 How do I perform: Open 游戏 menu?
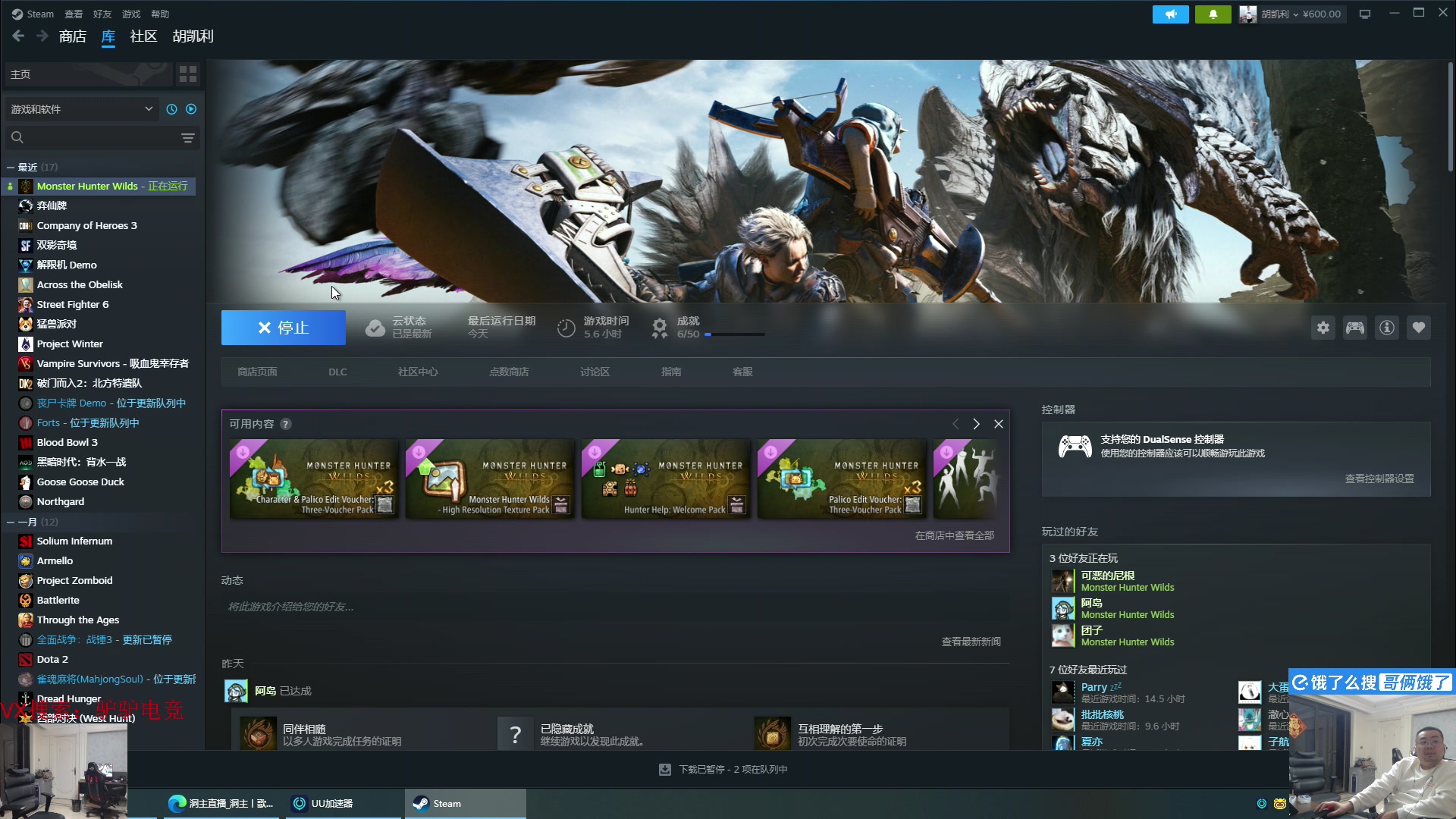(131, 14)
